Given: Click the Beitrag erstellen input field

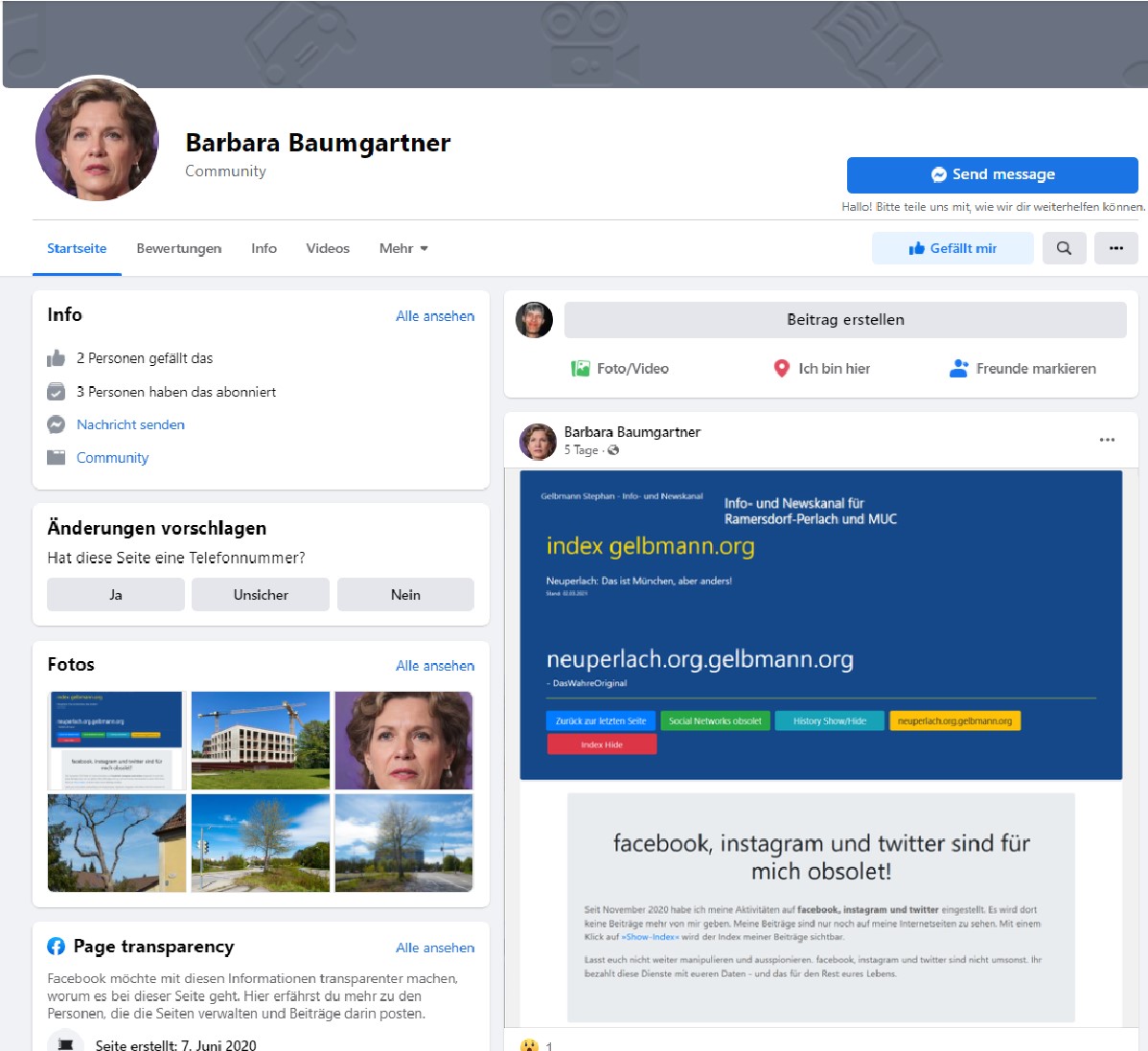Looking at the screenshot, I should point(845,320).
